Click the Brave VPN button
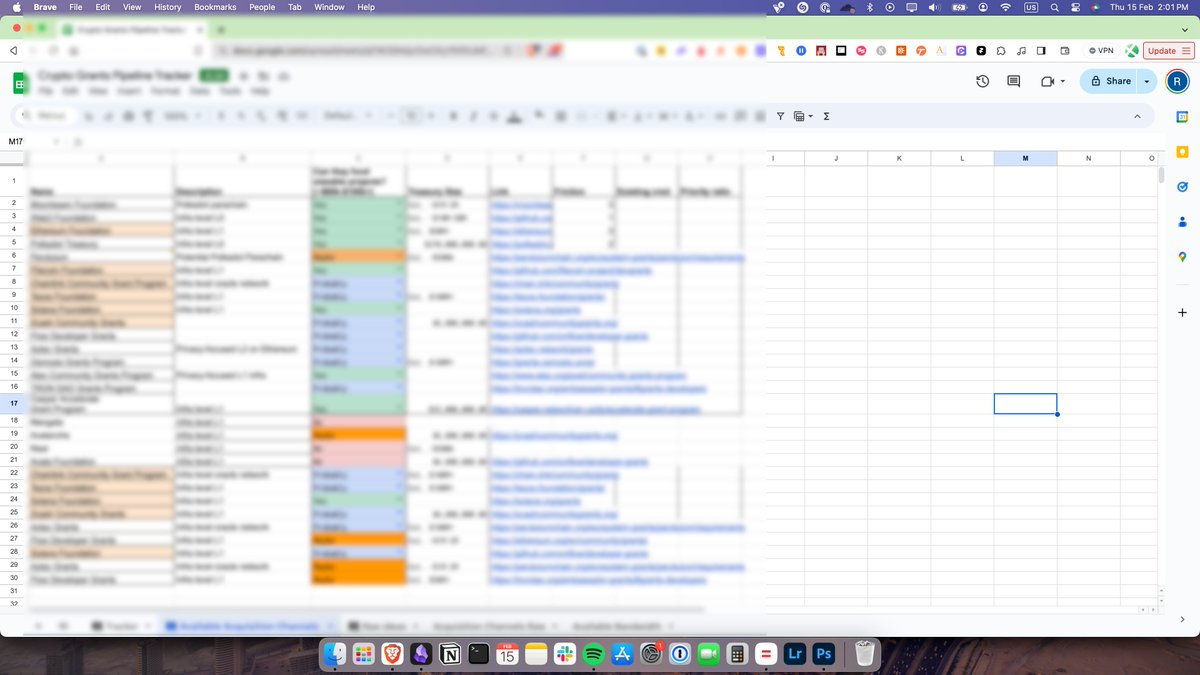This screenshot has width=1200, height=675. 1101,51
